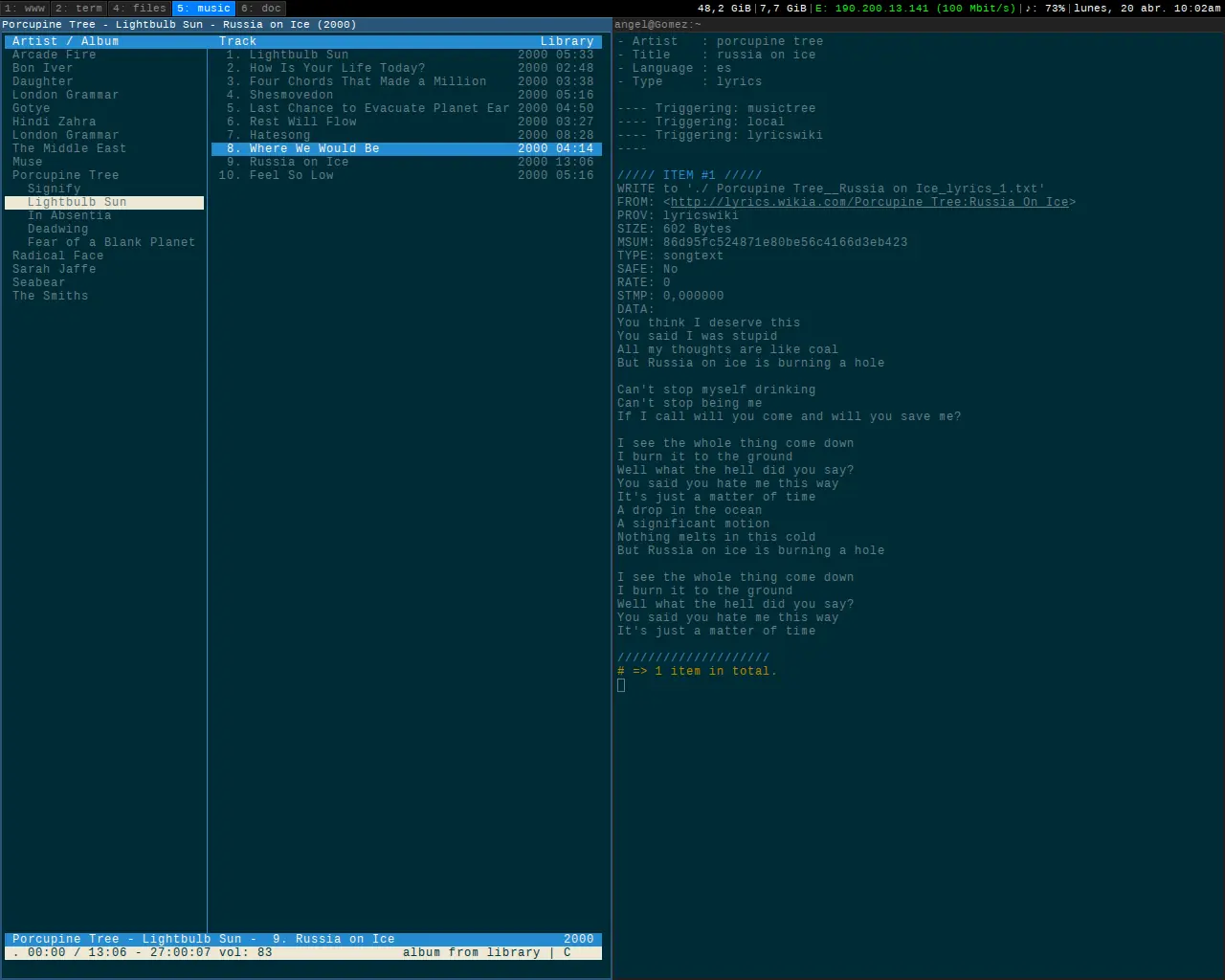Screen dimensions: 1225x980
Task: Click the '- Language : es' line
Action: pyautogui.click(x=675, y=68)
